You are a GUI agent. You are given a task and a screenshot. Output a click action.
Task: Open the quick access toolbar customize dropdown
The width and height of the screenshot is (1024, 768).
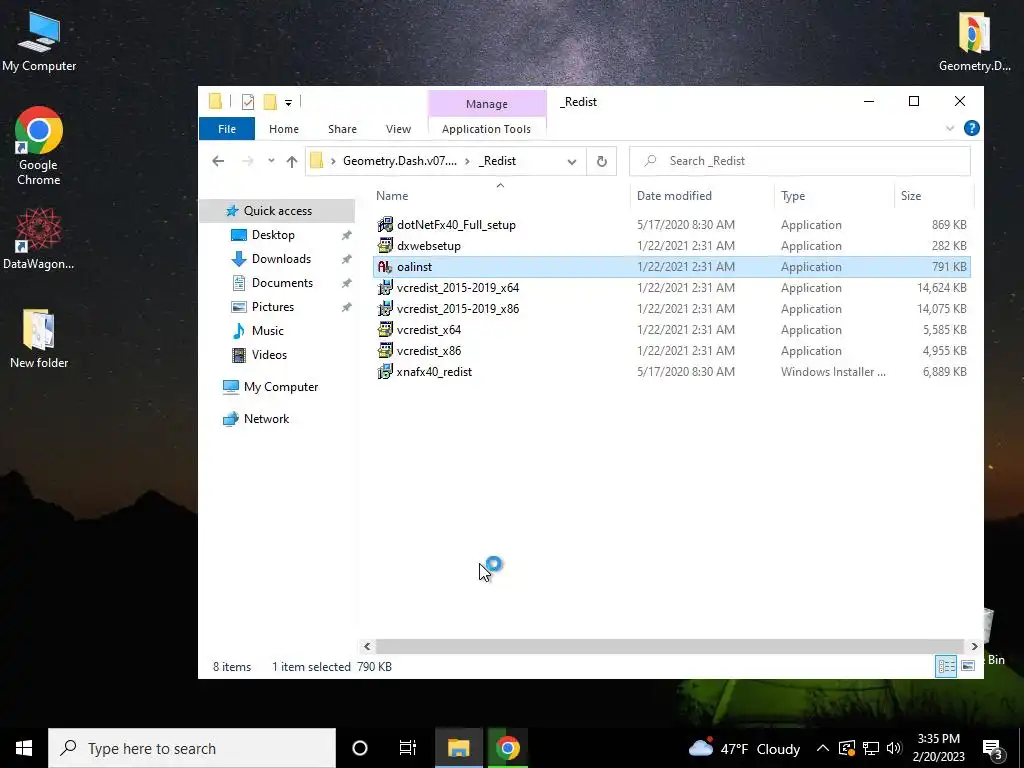[288, 103]
